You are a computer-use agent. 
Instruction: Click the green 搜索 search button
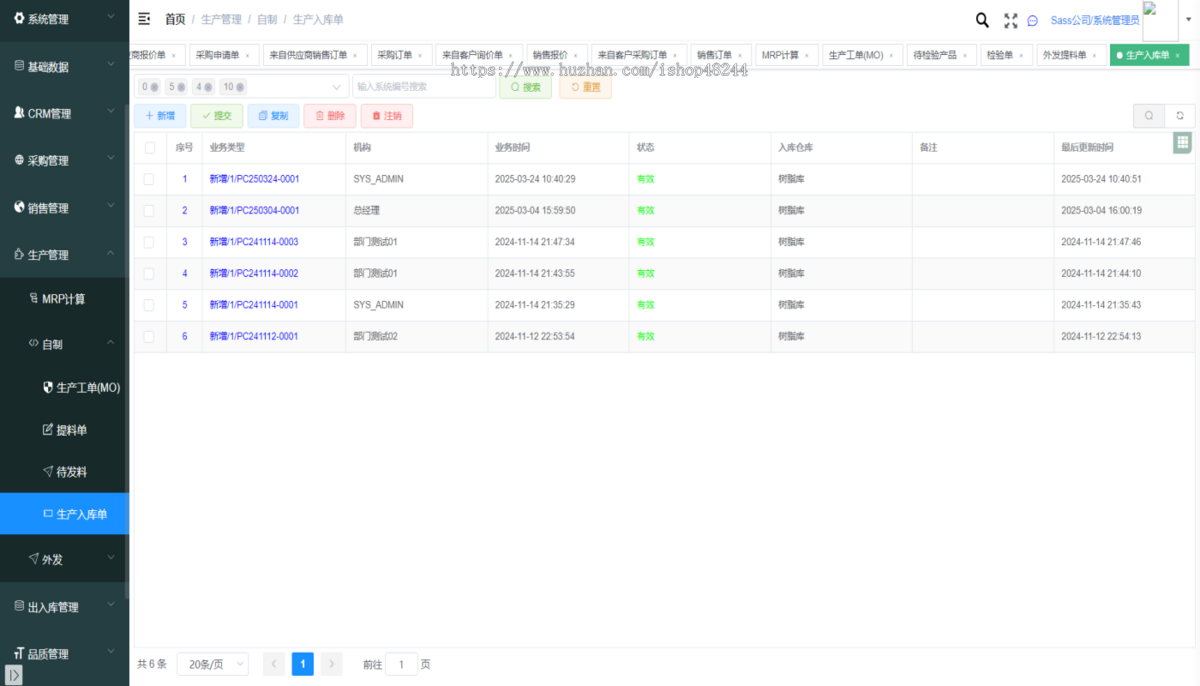[525, 87]
